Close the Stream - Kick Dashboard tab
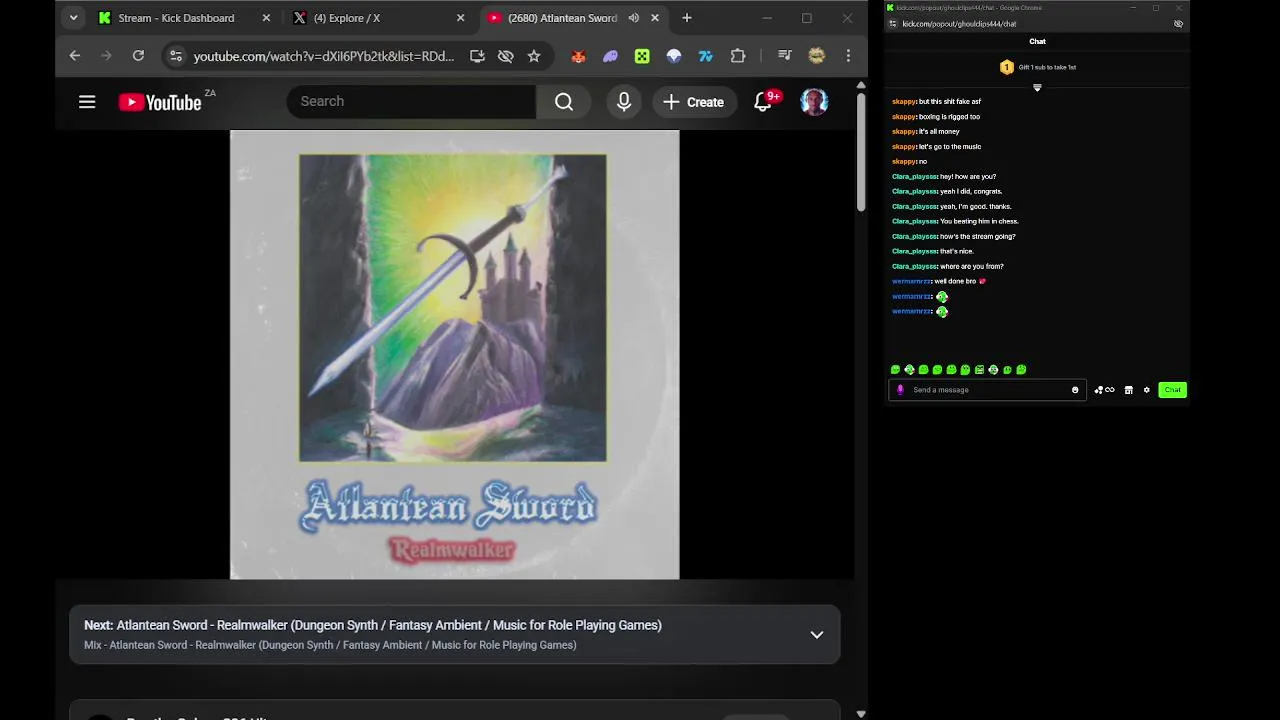 point(266,18)
